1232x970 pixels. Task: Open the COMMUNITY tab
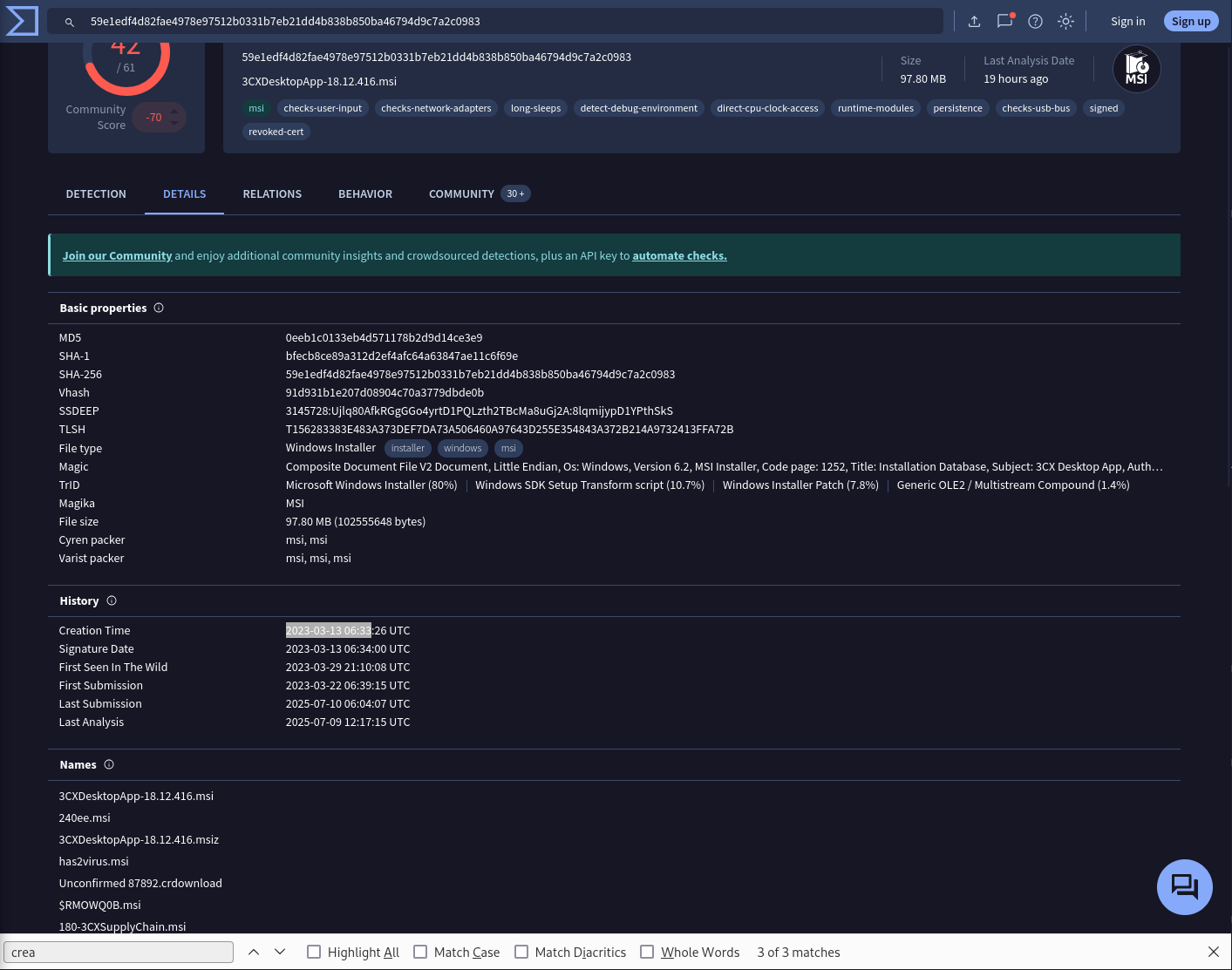point(461,193)
